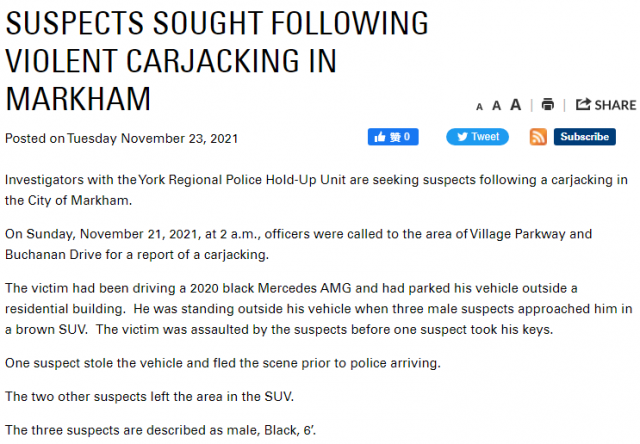Click the Suspects Sought headline
This screenshot has height=444, width=640.
point(217,61)
